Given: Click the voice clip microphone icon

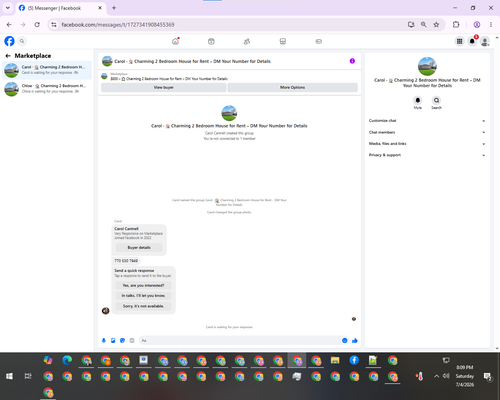Looking at the screenshot, I should point(104,340).
